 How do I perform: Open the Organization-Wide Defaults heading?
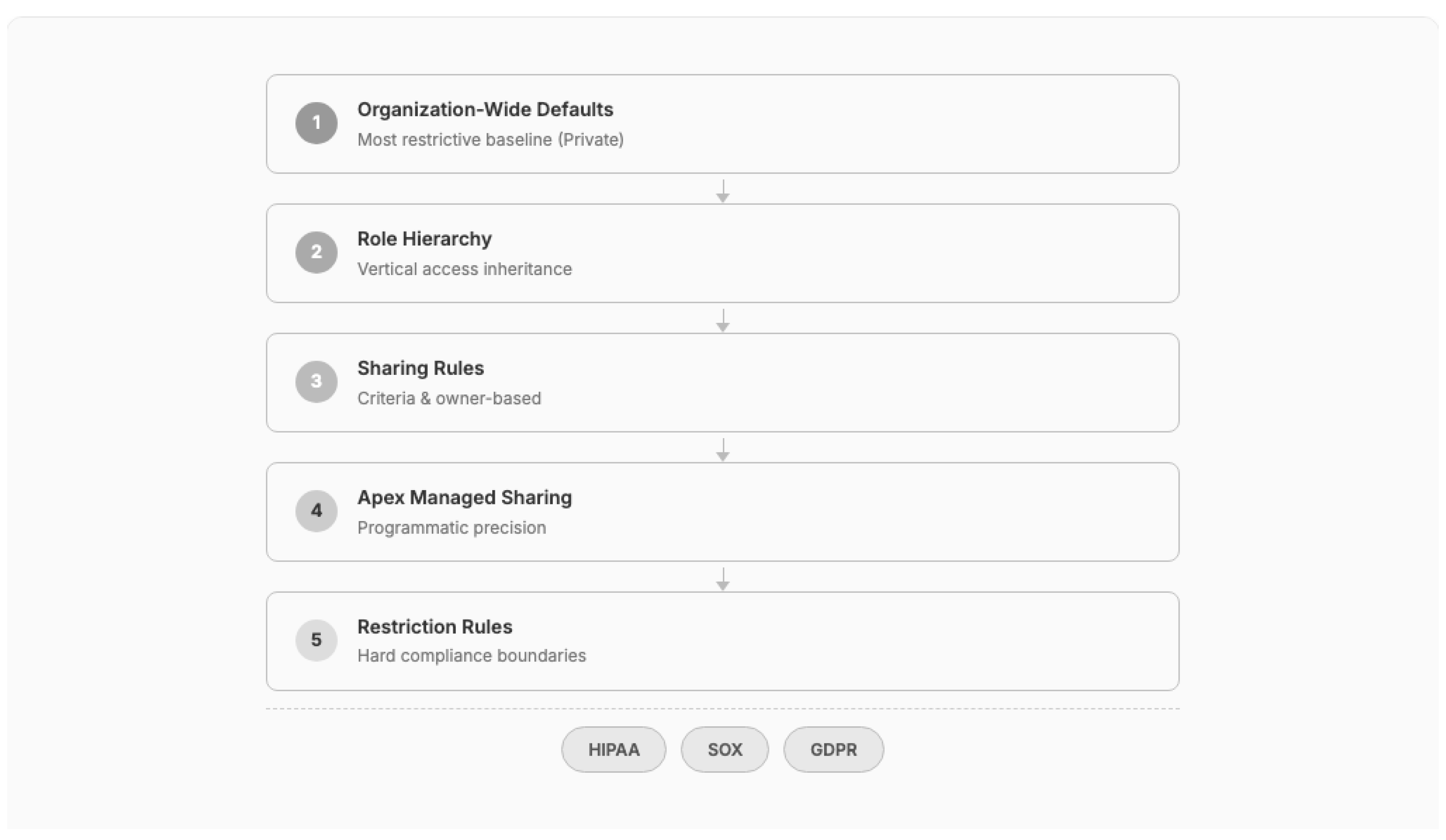tap(485, 109)
